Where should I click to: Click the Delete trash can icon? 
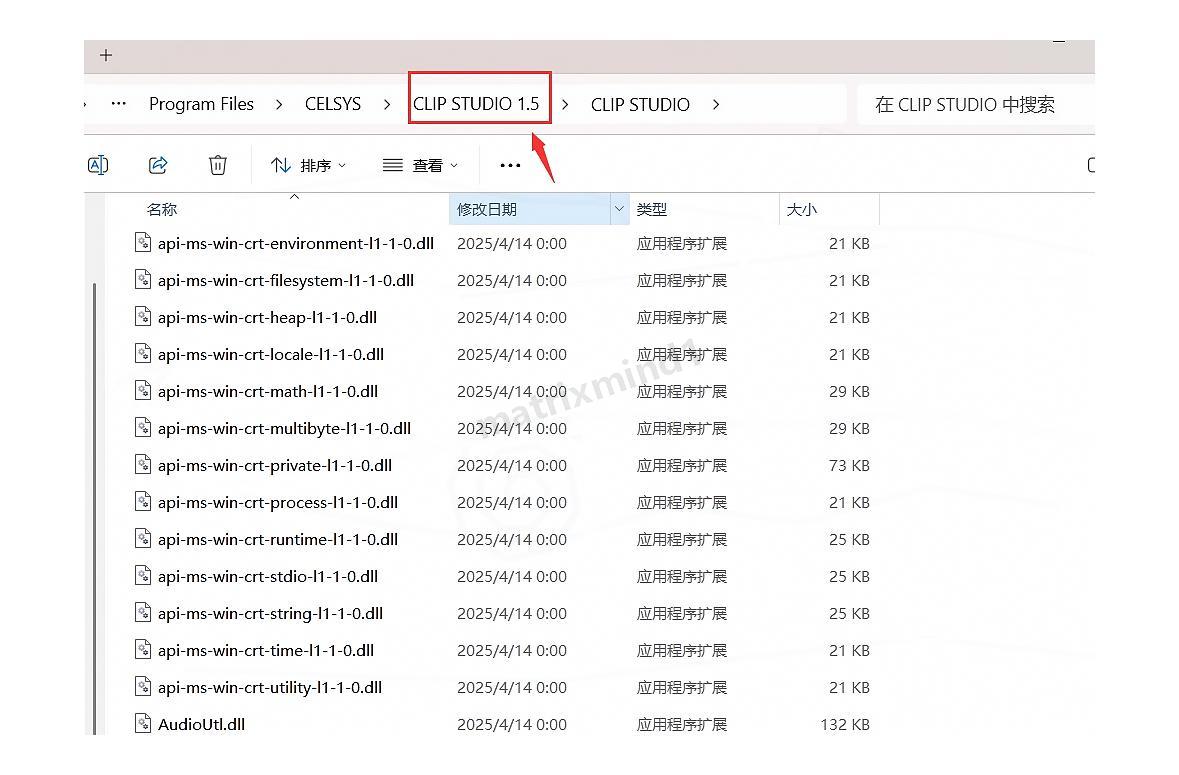click(x=218, y=165)
